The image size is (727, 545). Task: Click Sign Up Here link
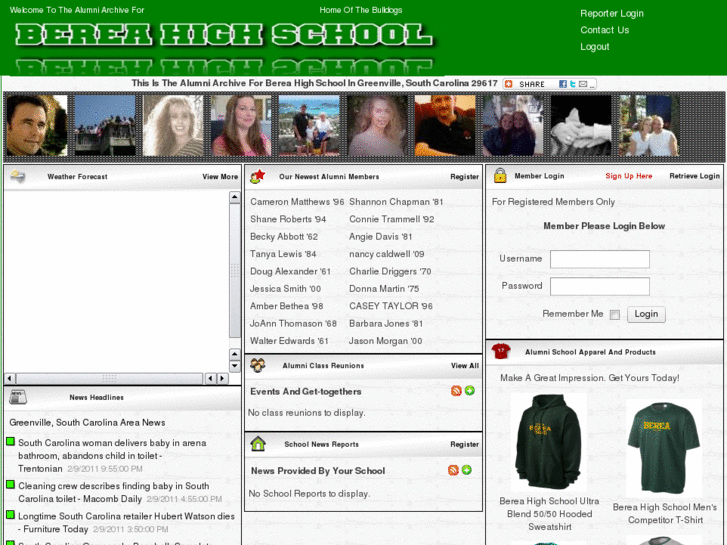pos(629,176)
